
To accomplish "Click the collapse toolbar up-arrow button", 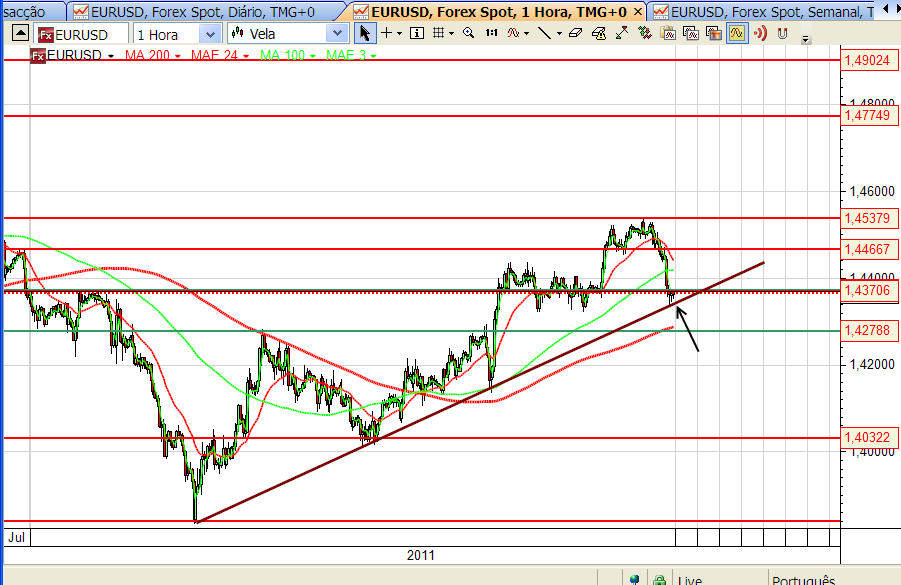I will 20,33.
